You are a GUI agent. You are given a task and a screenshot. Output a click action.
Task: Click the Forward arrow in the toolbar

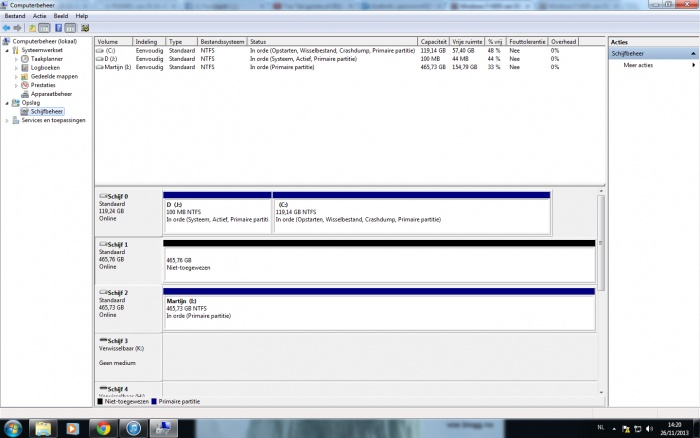(x=17, y=28)
